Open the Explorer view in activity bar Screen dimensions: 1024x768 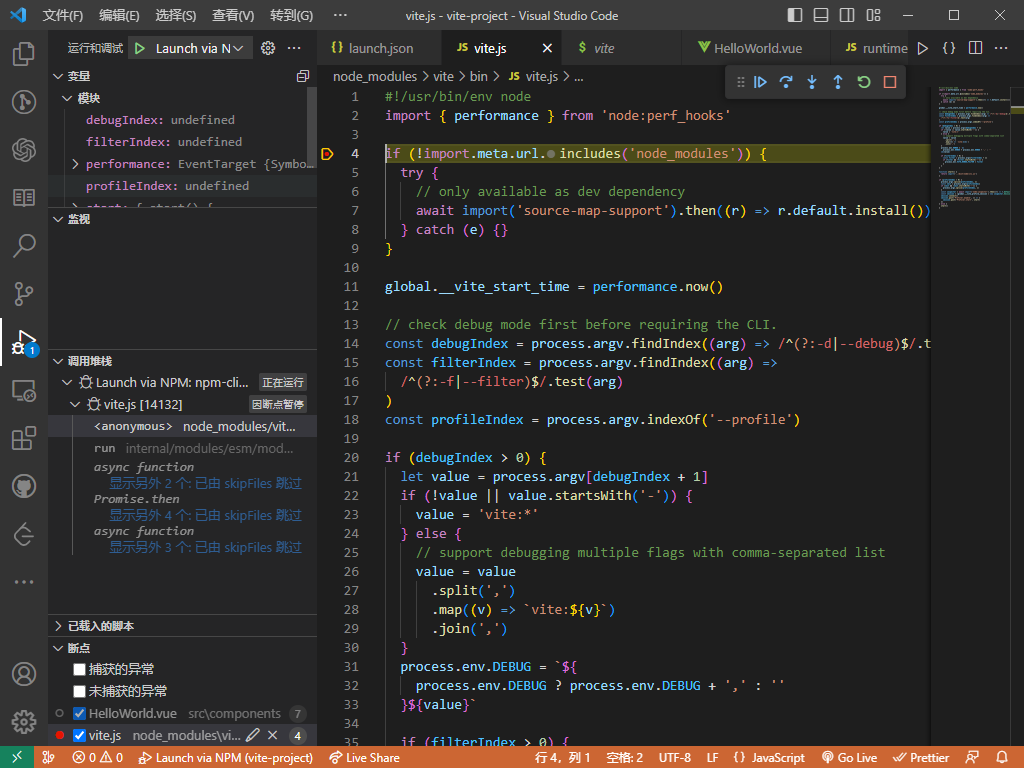click(24, 54)
